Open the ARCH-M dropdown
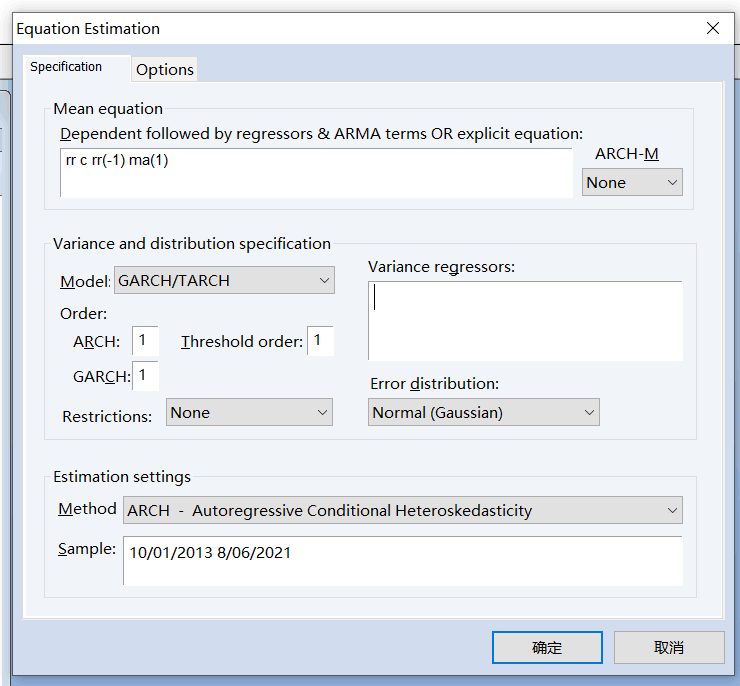740x686 pixels. coord(632,182)
